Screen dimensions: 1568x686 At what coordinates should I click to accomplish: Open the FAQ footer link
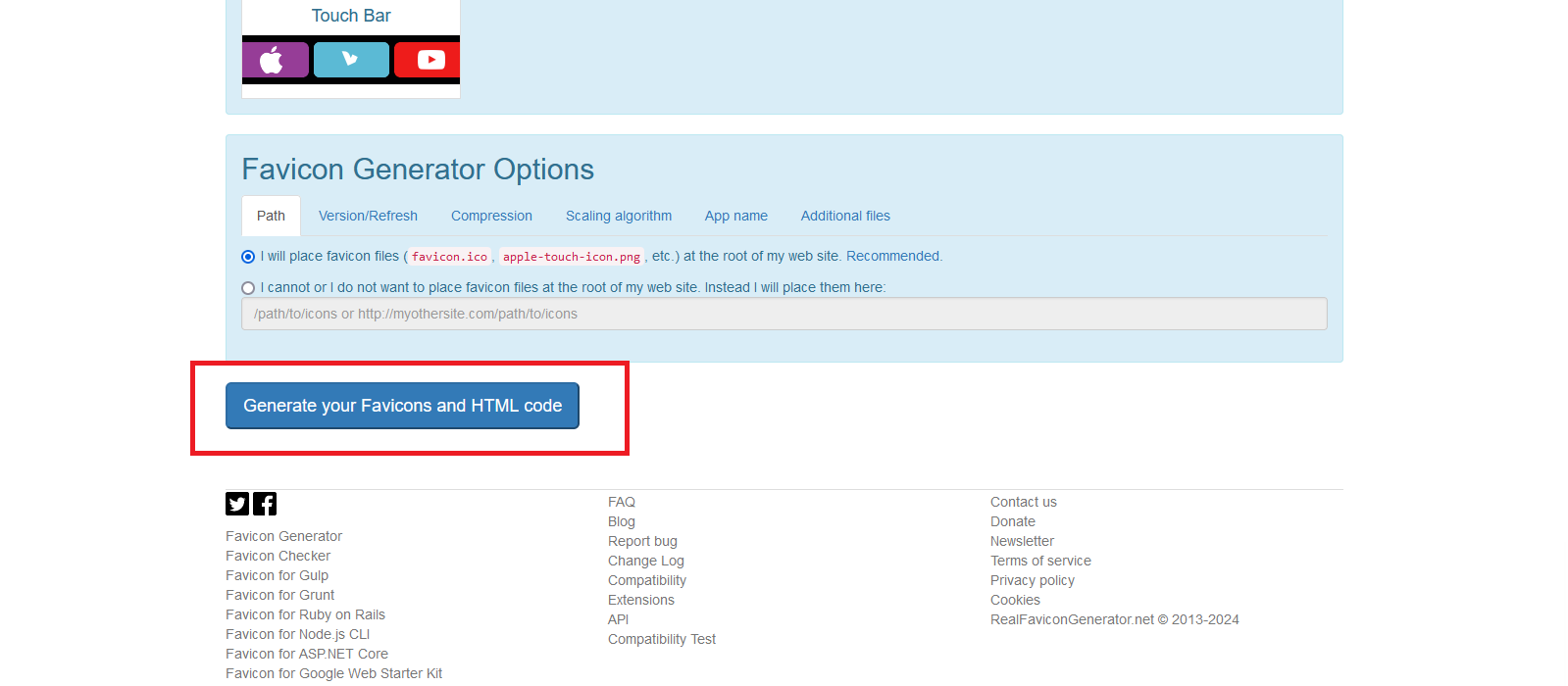click(622, 502)
